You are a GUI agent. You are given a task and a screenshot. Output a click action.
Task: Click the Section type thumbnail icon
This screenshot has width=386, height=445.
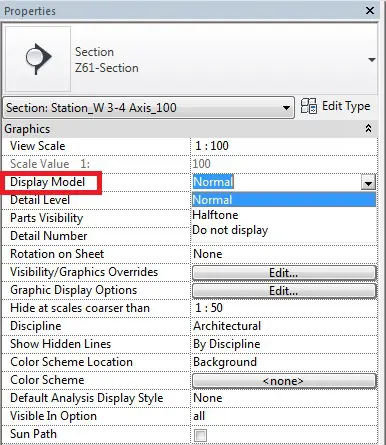coord(38,59)
